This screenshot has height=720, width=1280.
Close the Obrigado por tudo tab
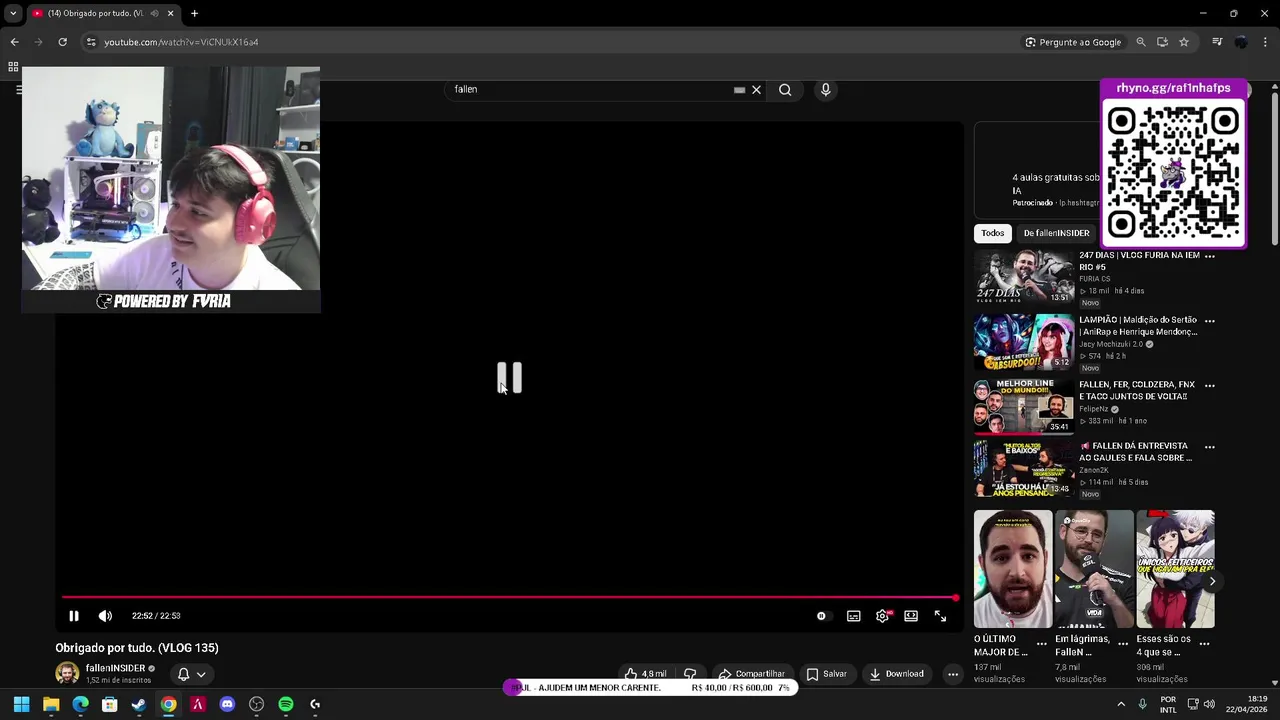point(170,13)
